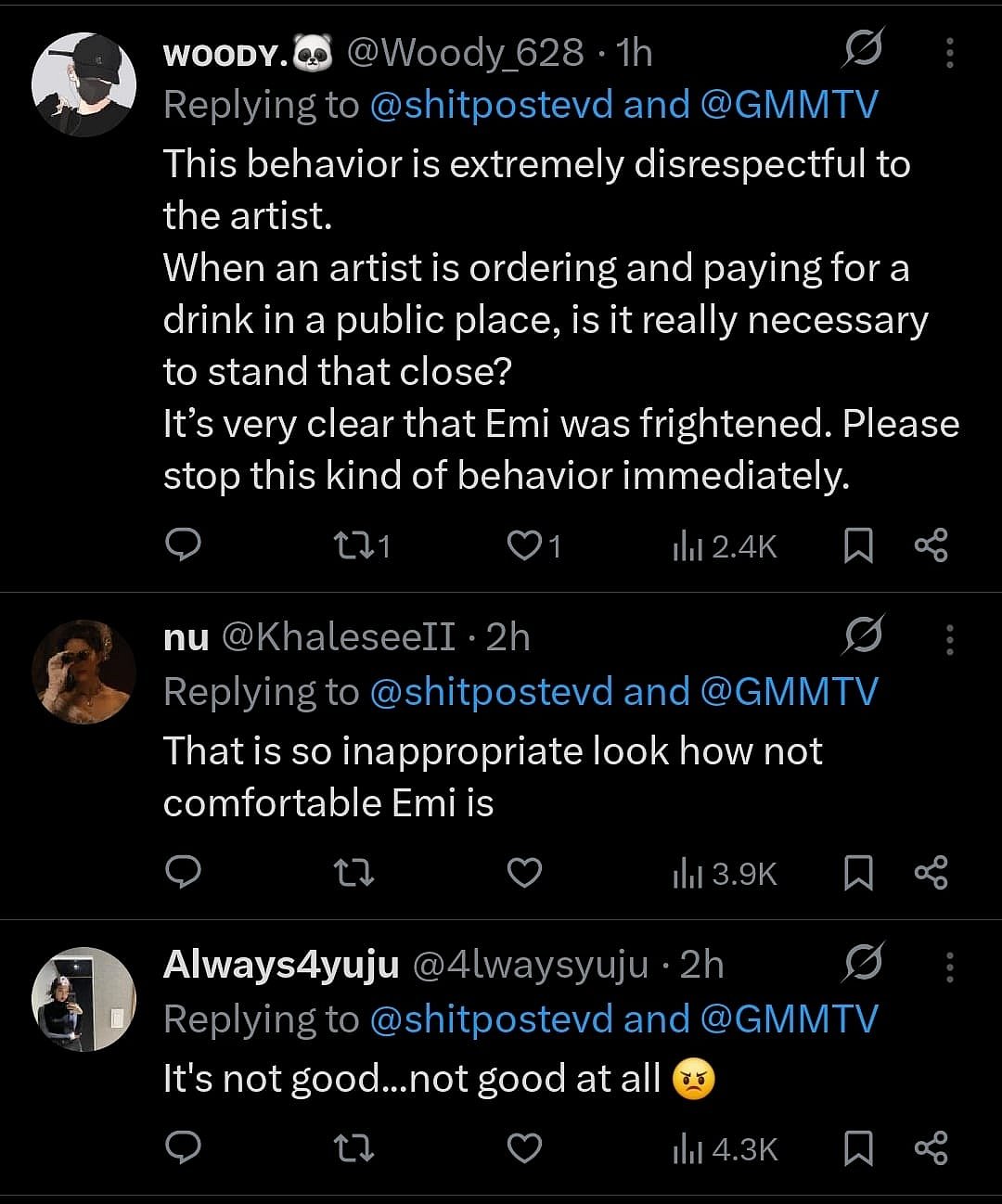The width and height of the screenshot is (1002, 1204).
Task: Reply to Woody_628's tweet
Action: (x=183, y=545)
